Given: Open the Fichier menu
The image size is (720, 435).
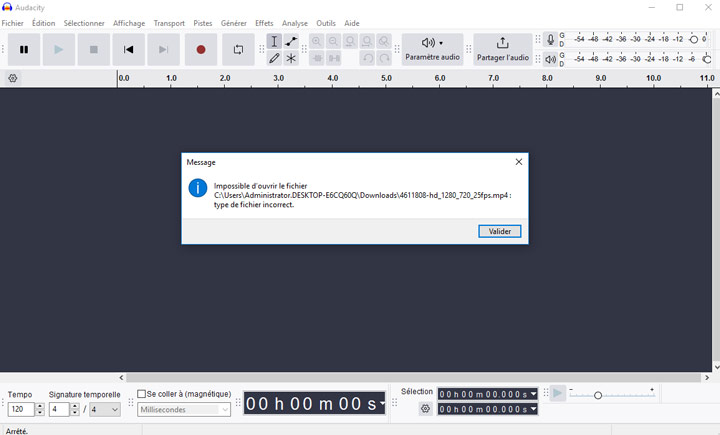Looking at the screenshot, I should point(12,23).
